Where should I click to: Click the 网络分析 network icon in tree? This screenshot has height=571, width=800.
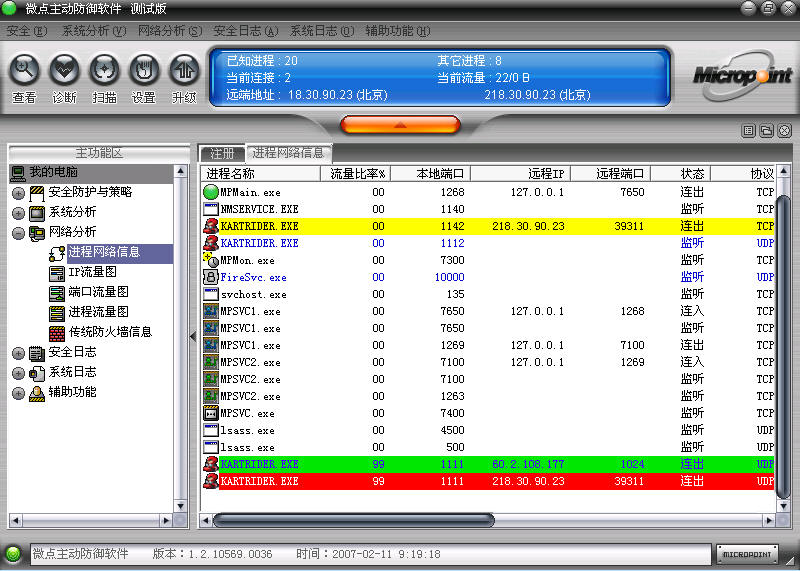point(37,233)
